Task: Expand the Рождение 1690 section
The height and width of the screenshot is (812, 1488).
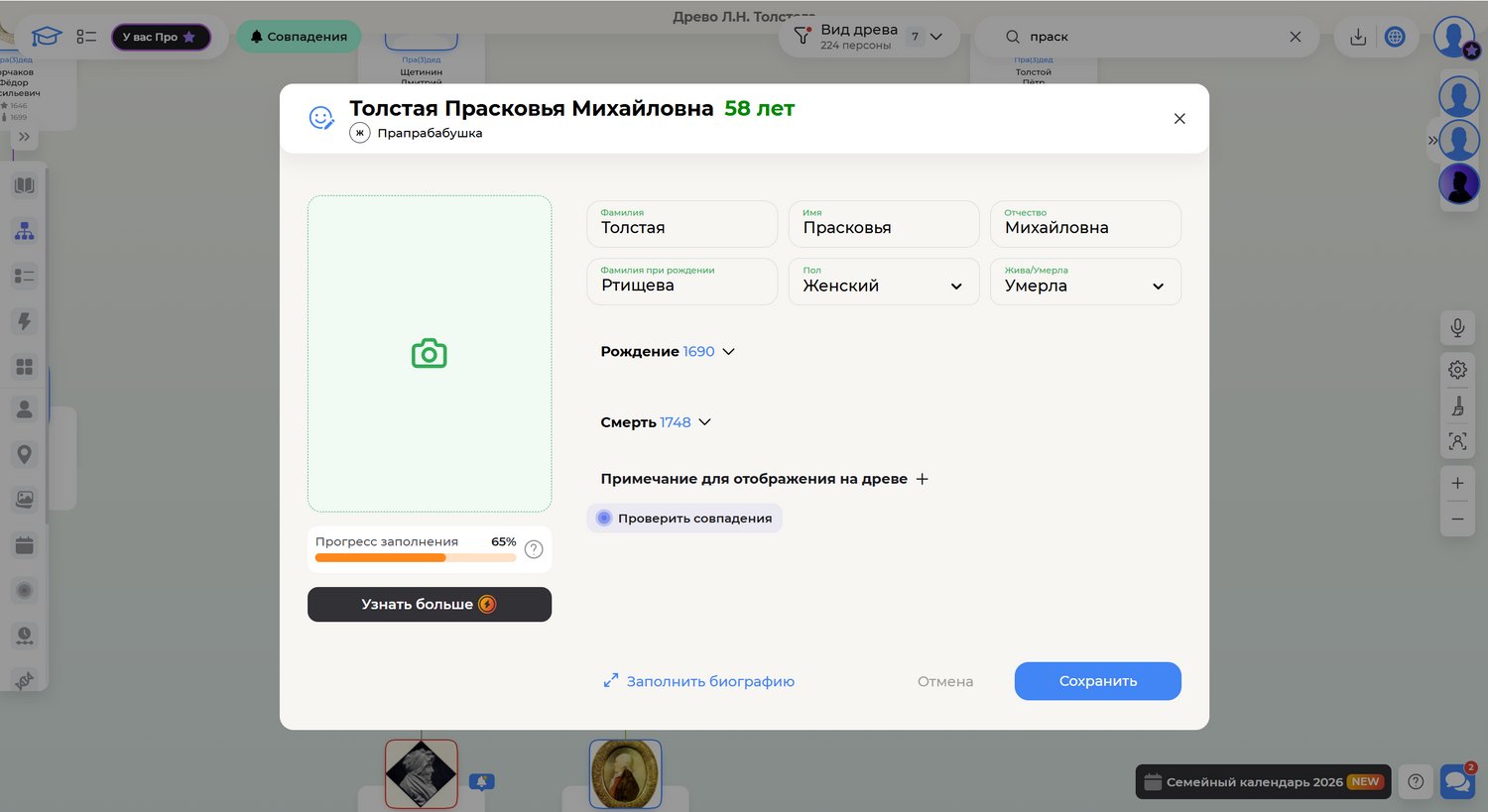Action: [x=668, y=352]
